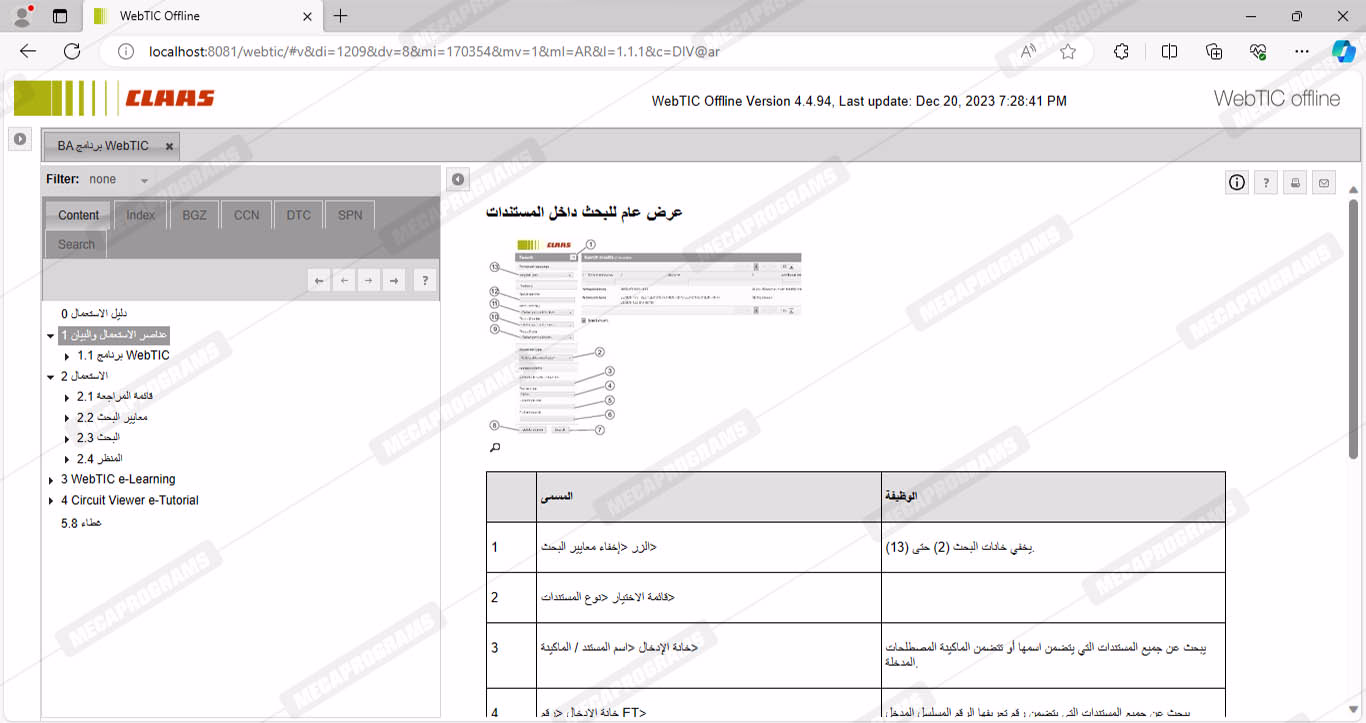Go back to the previous page
The height and width of the screenshot is (723, 1366).
(x=28, y=52)
